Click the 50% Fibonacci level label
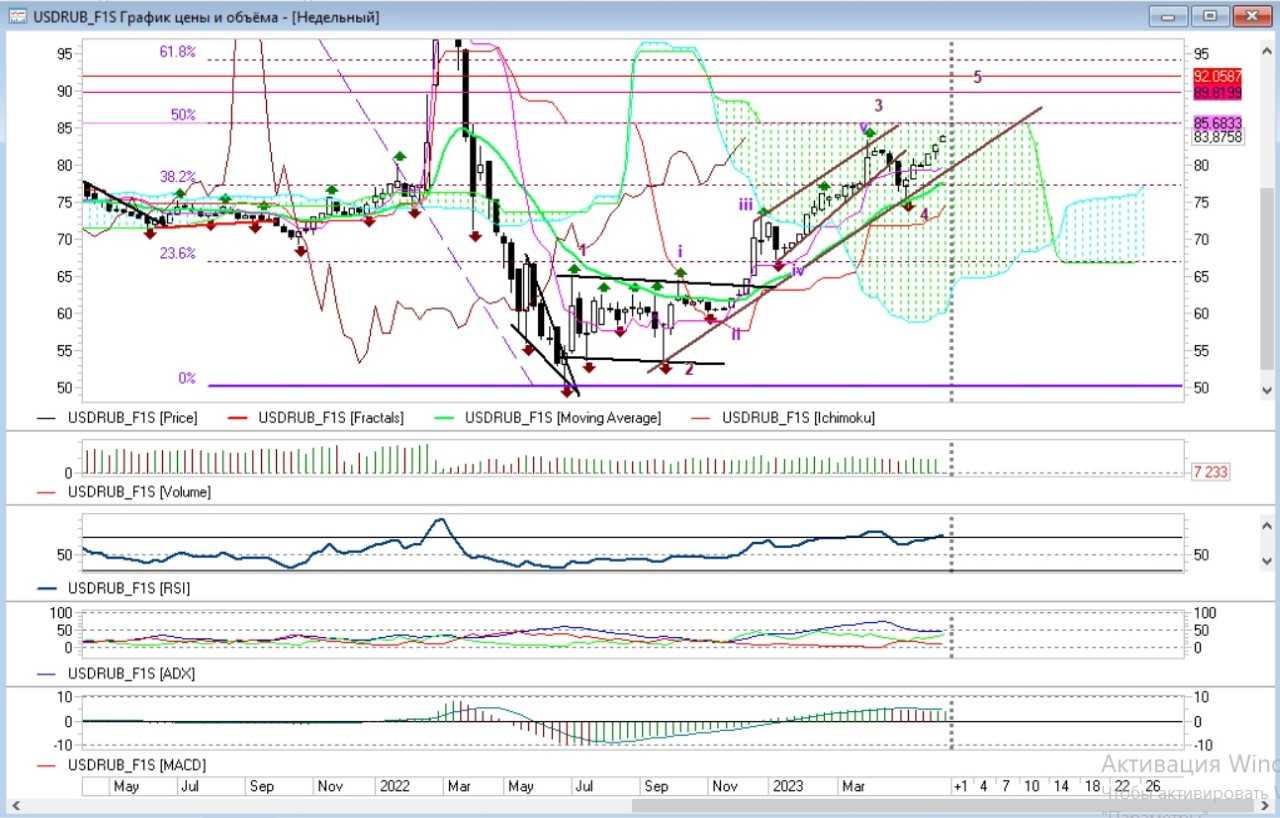 pyautogui.click(x=183, y=115)
